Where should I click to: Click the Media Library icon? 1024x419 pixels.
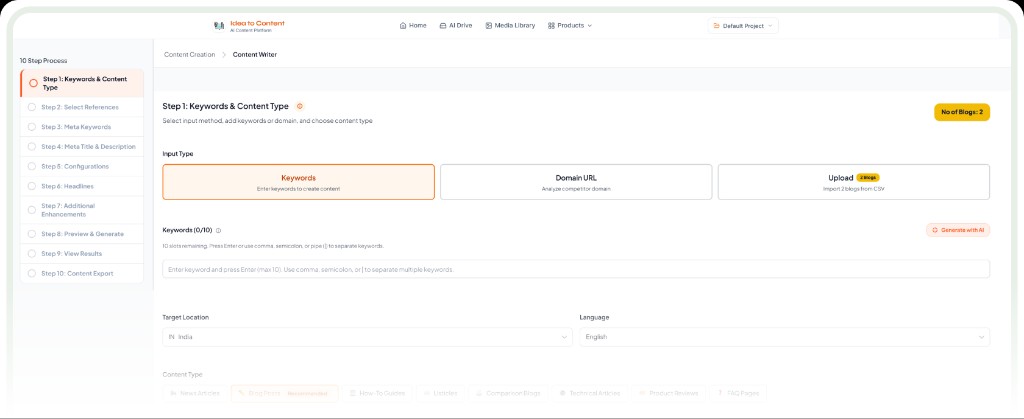tap(488, 25)
